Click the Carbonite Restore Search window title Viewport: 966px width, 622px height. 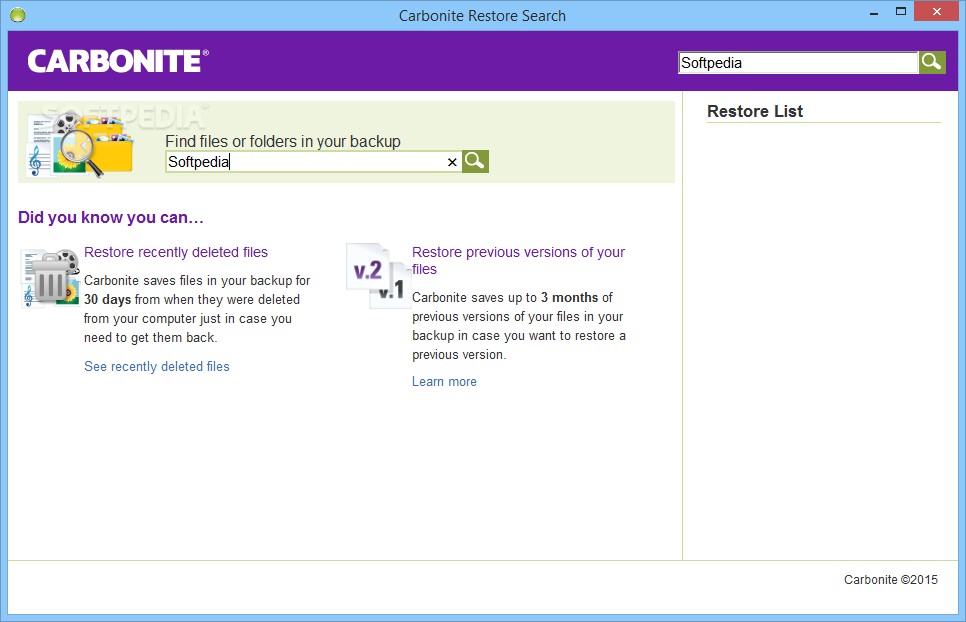(x=482, y=15)
